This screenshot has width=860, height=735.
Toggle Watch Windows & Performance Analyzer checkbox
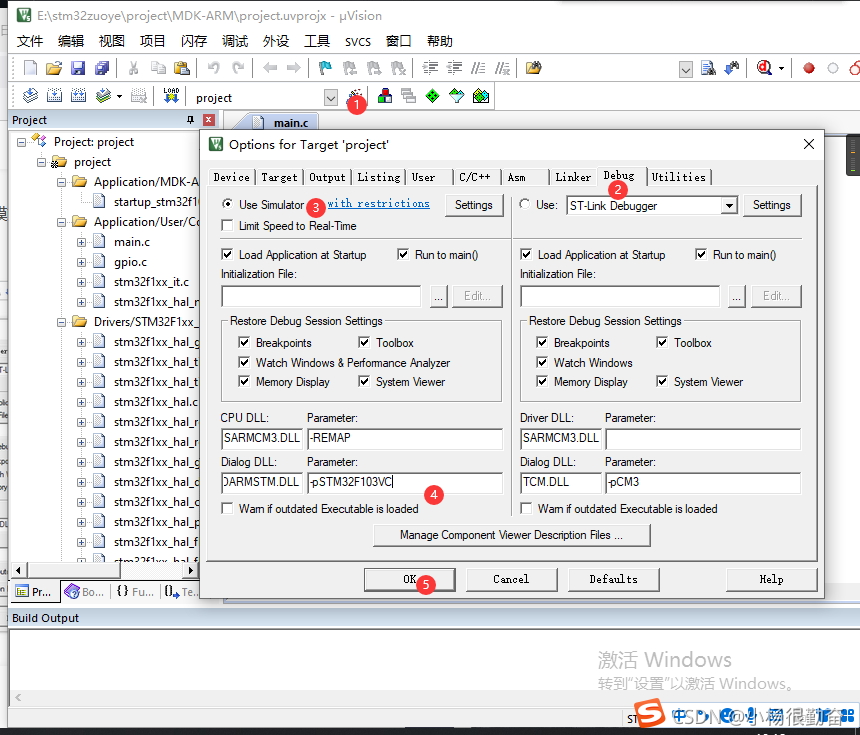click(x=244, y=363)
